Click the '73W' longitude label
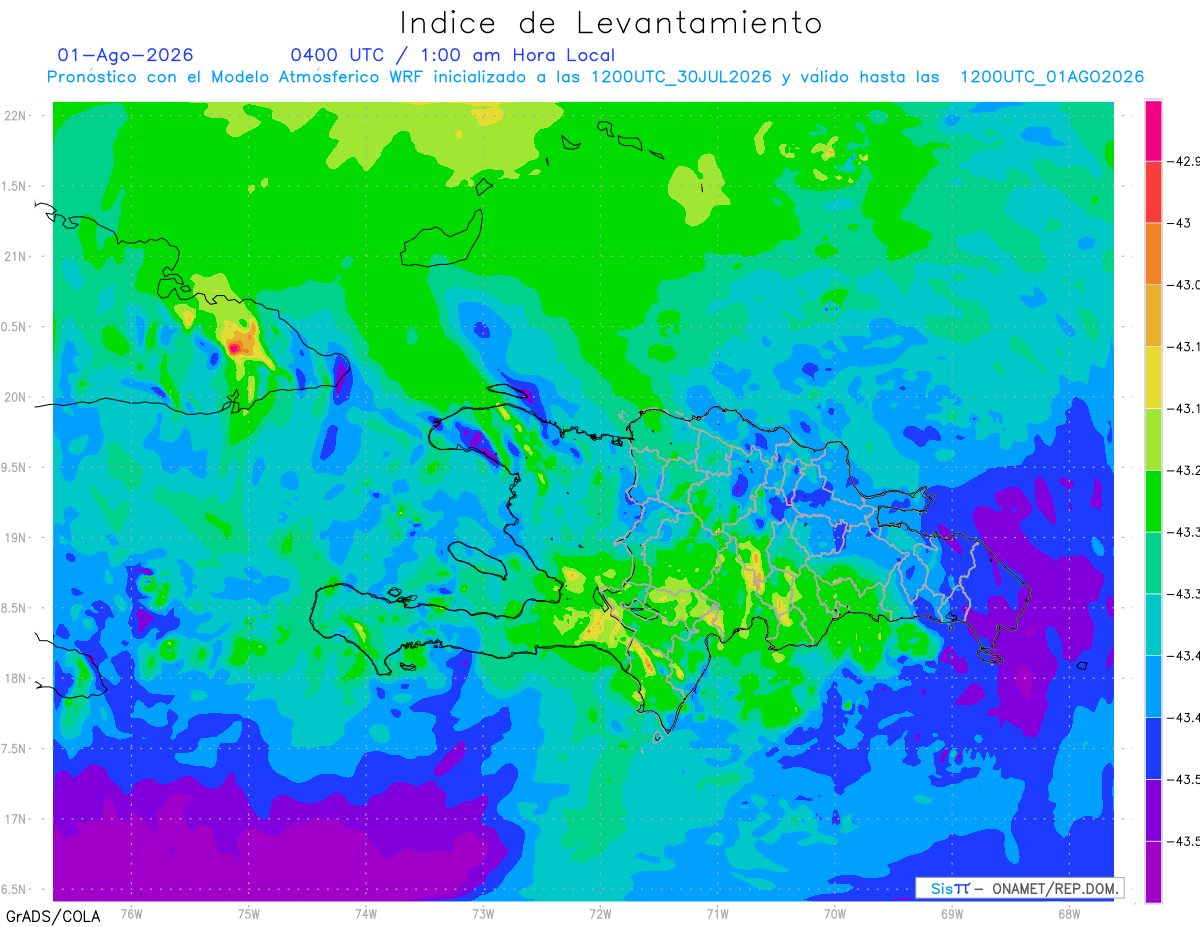1200x927 pixels. point(483,914)
